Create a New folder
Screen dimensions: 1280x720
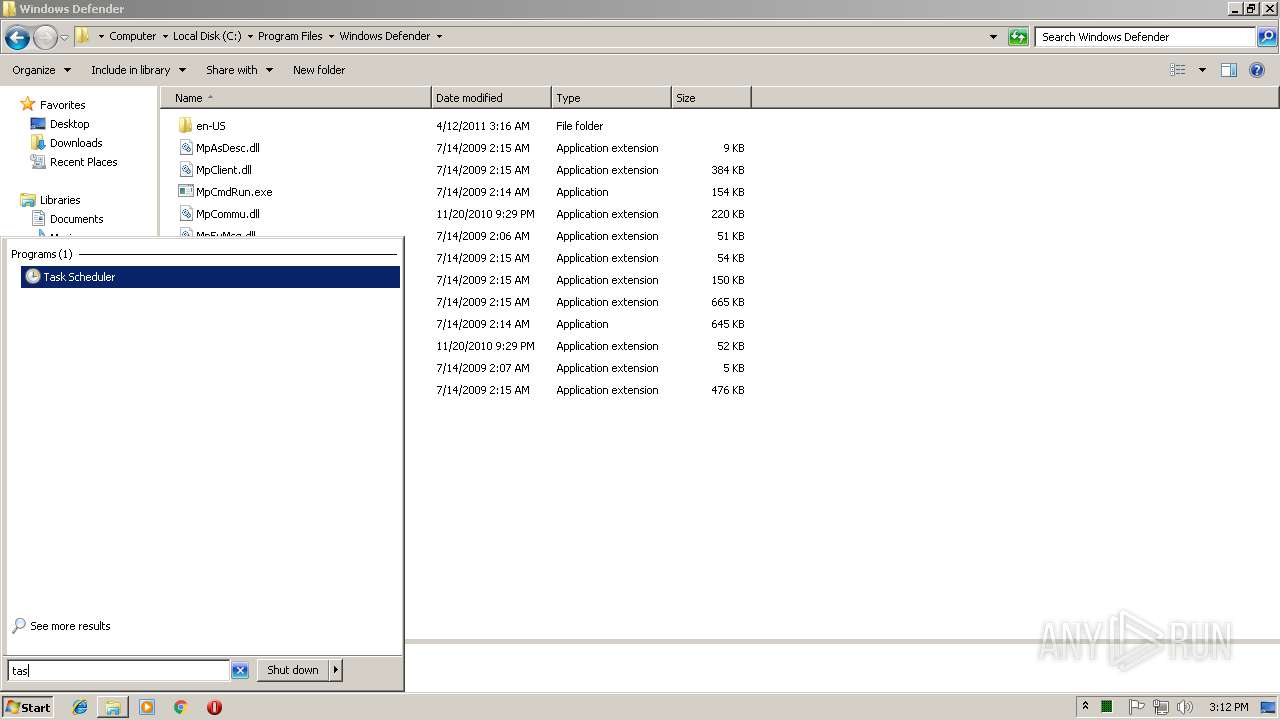(x=319, y=70)
